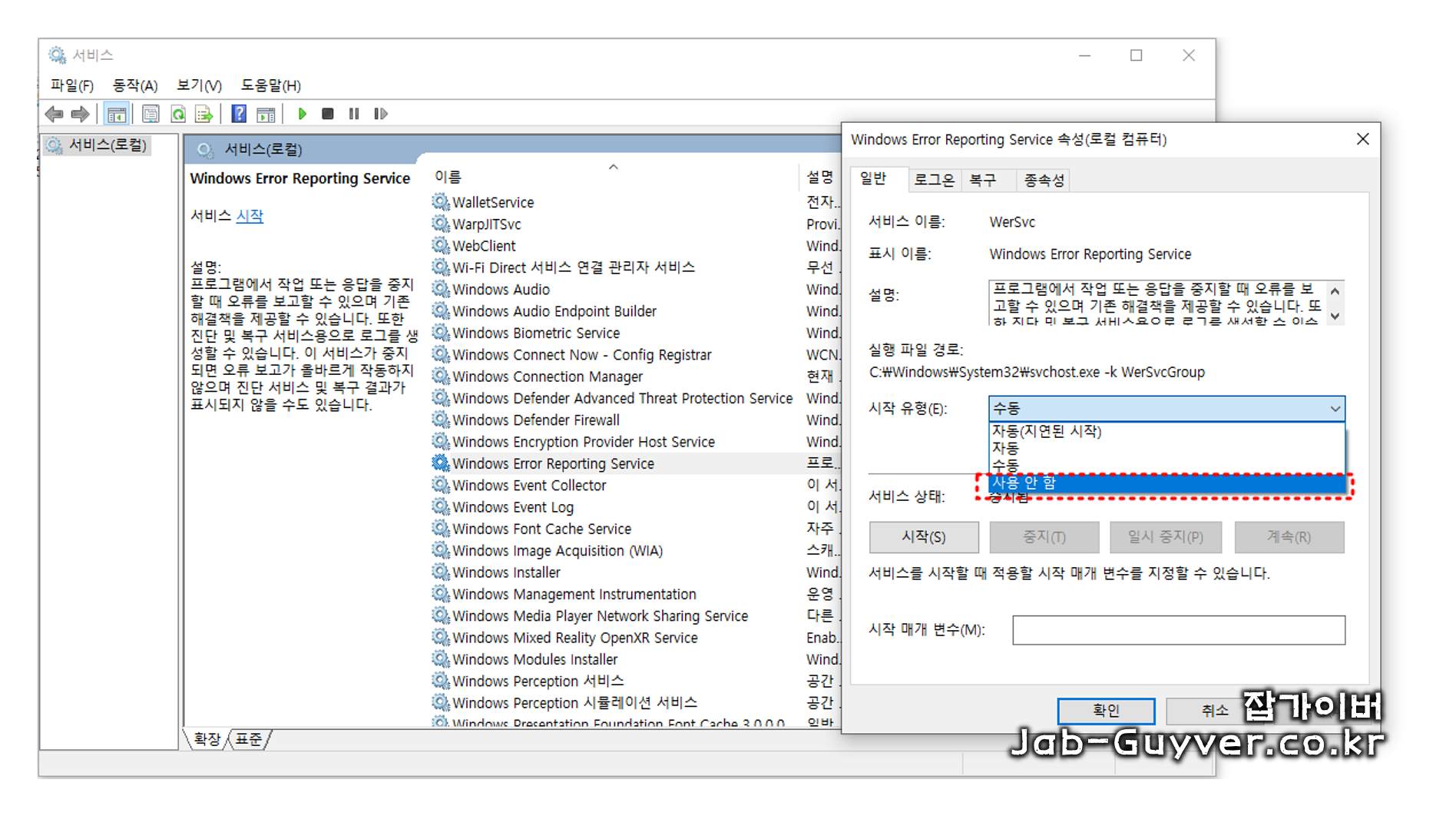Switch to the 종속성 tab
Image resolution: width=1456 pixels, height=816 pixels.
click(1044, 181)
